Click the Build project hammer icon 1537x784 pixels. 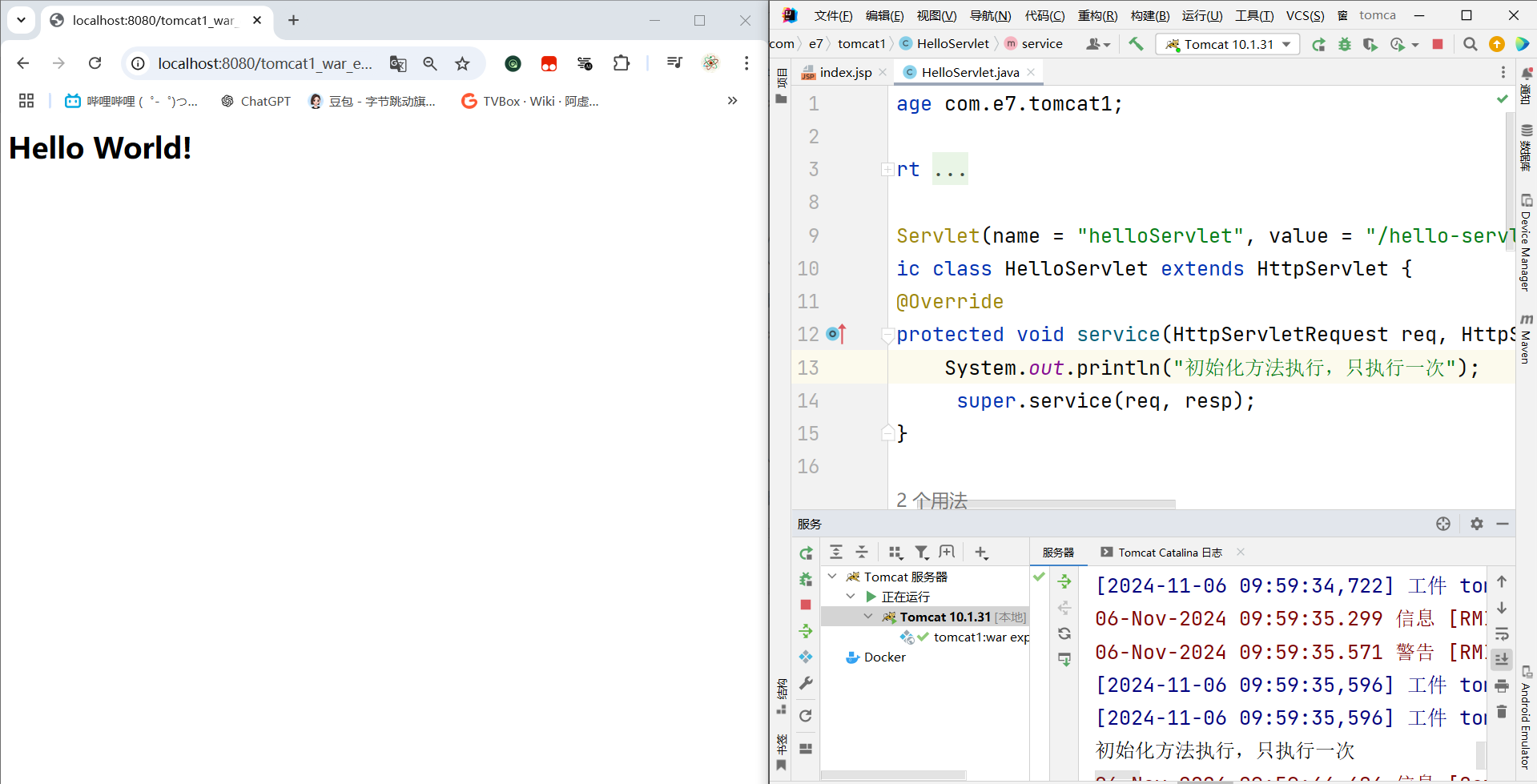coord(1136,44)
